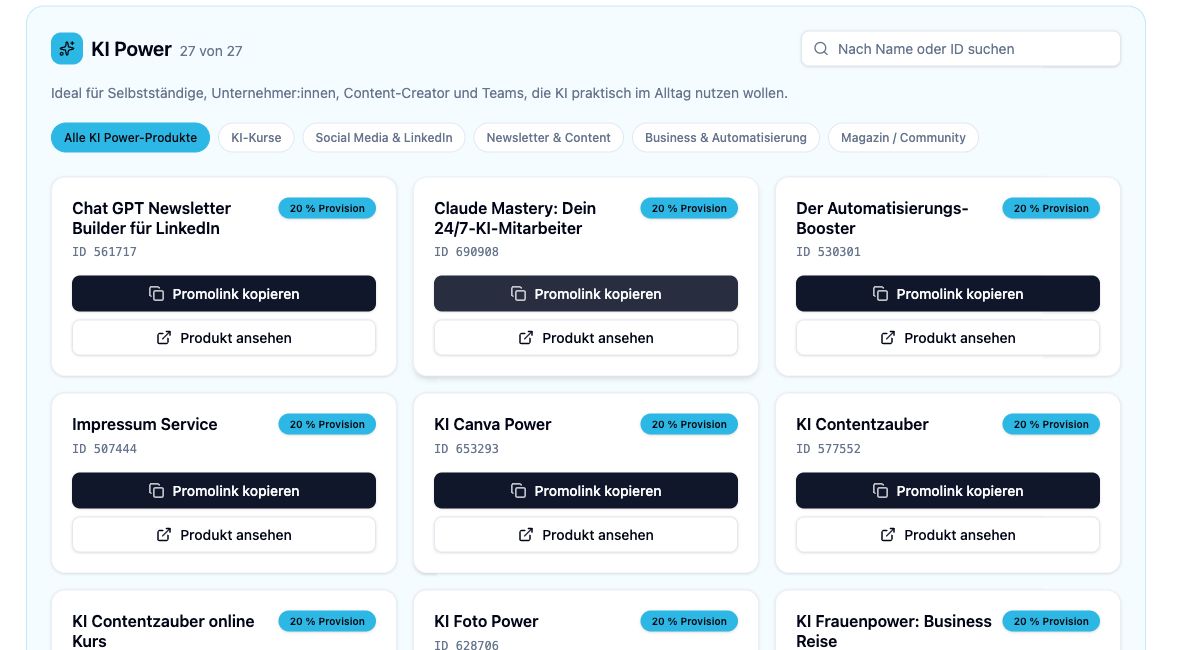Image resolution: width=1200 pixels, height=650 pixels.
Task: View the Der Automatisierungs-Booster product
Action: point(948,338)
